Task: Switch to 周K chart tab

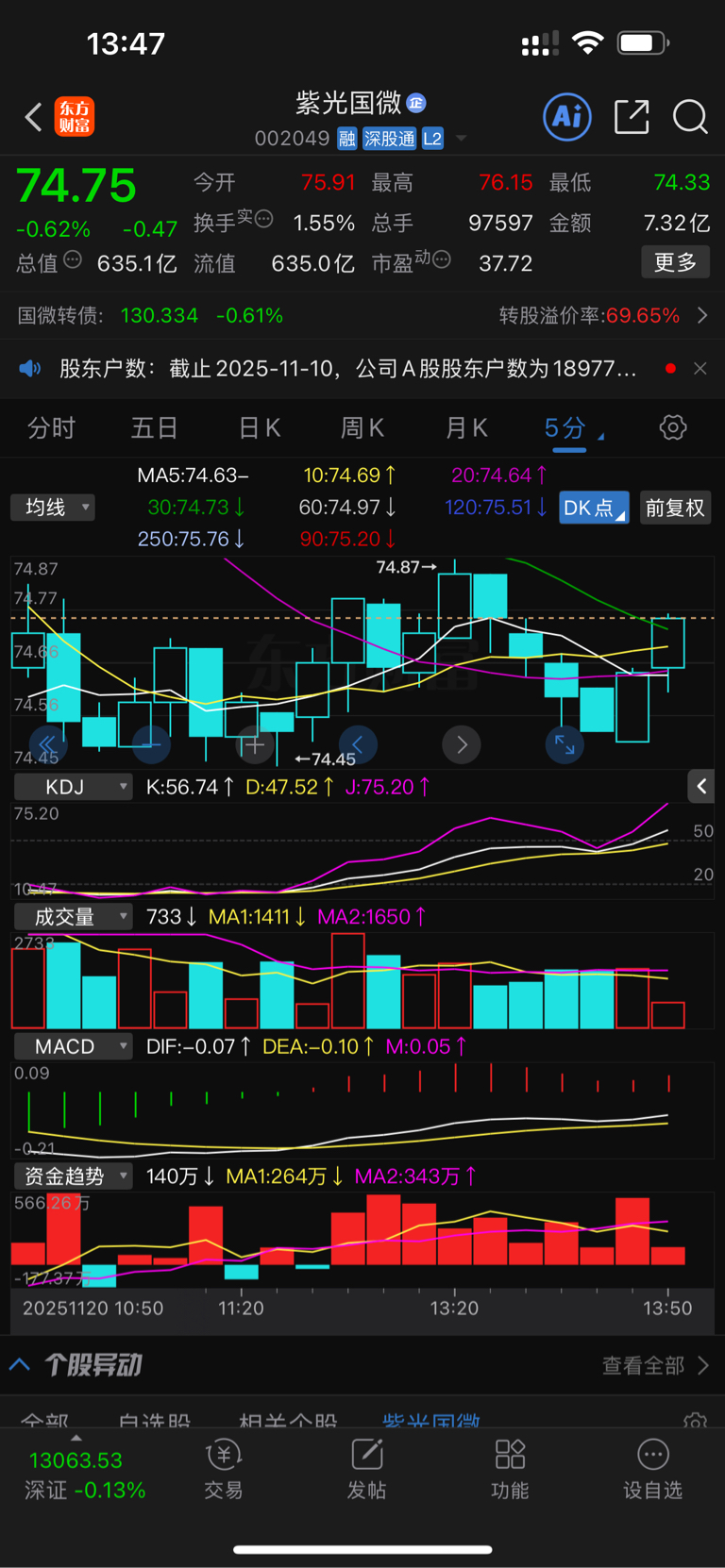Action: 362,428
